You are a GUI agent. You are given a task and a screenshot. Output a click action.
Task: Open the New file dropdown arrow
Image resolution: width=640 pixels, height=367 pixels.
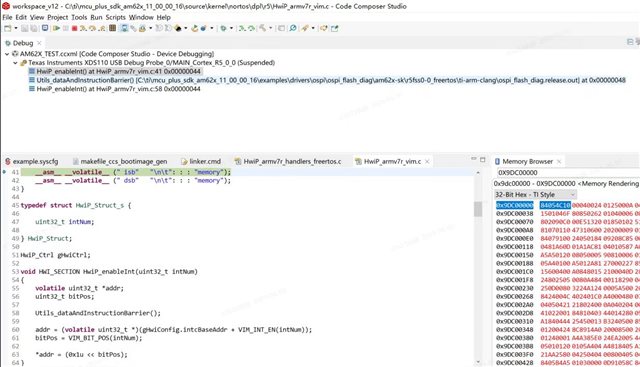[16, 28]
